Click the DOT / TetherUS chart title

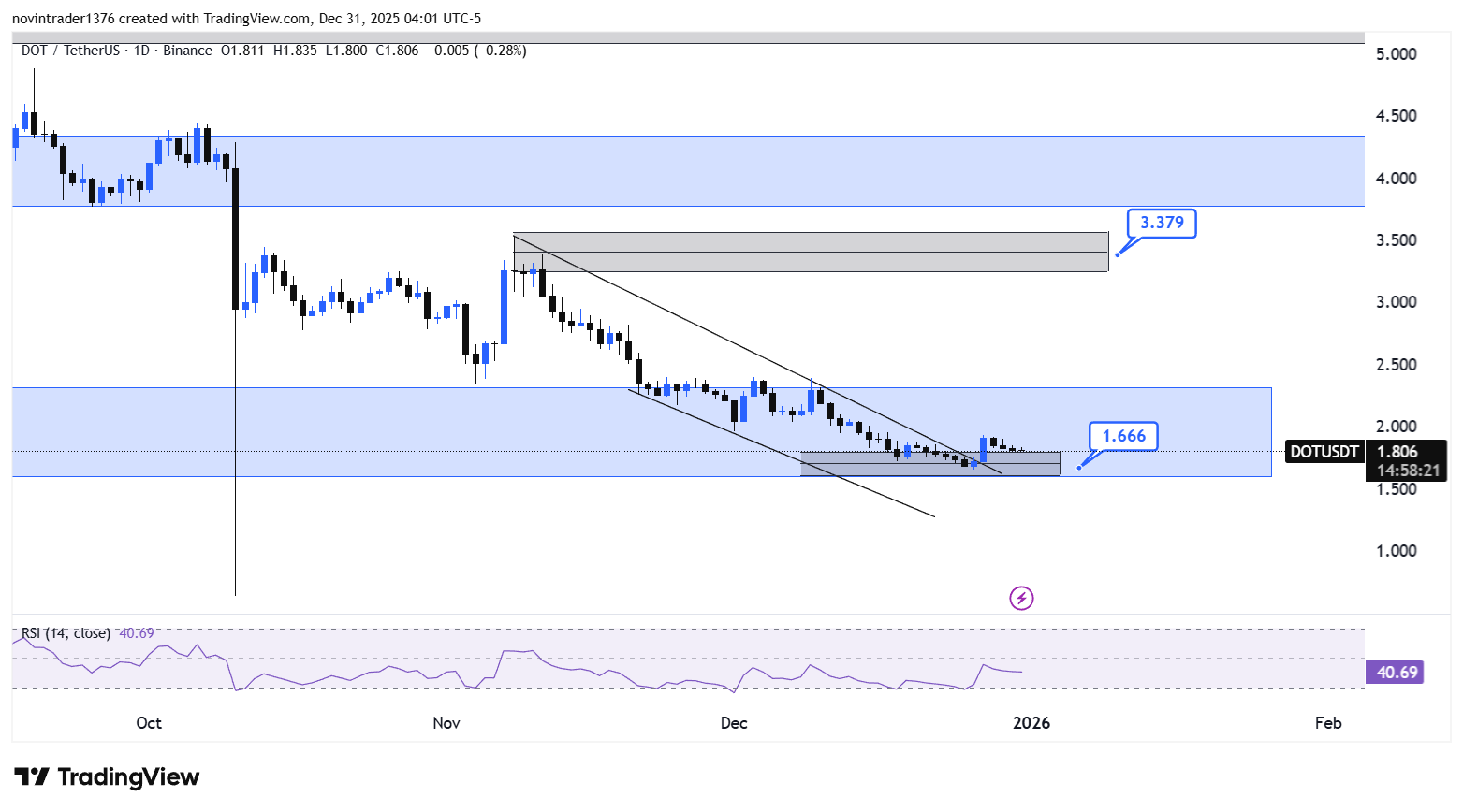click(70, 51)
